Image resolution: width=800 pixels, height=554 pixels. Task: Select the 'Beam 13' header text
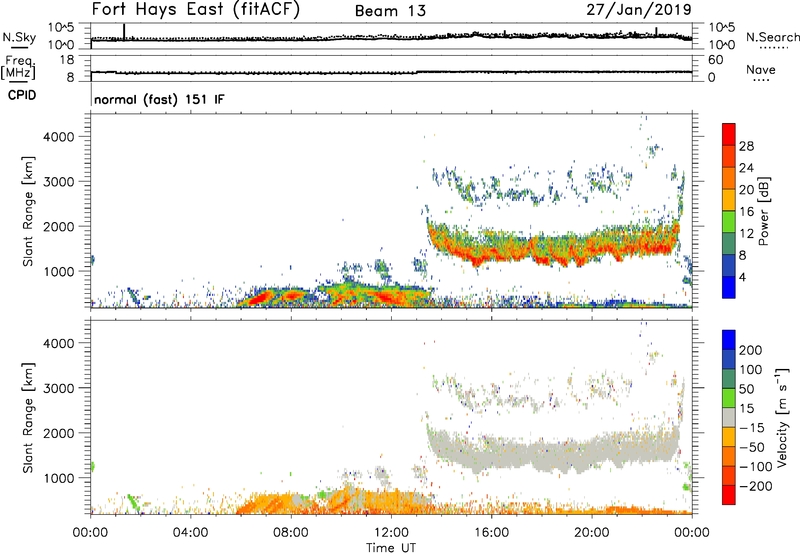point(390,11)
